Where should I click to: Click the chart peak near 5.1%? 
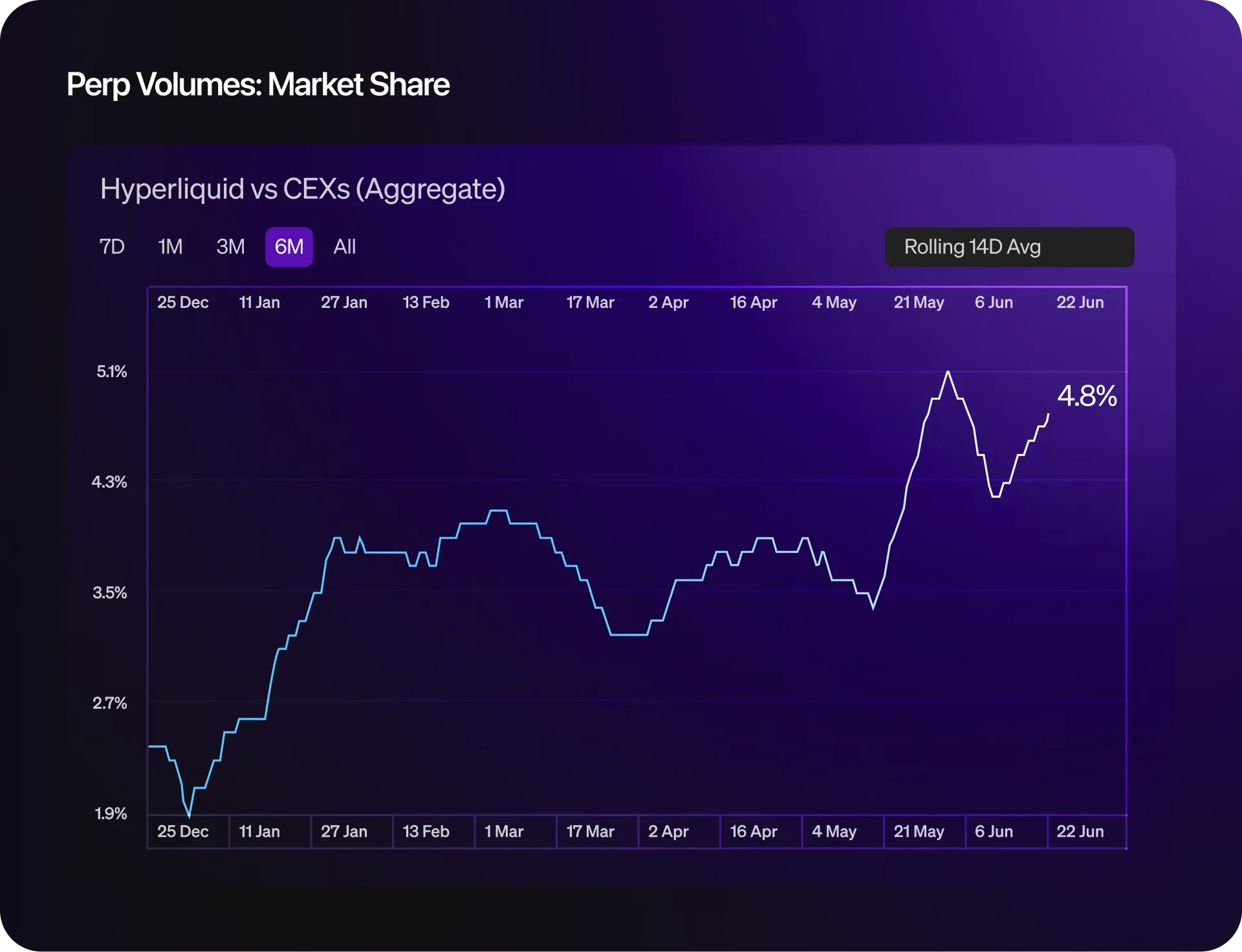point(948,373)
